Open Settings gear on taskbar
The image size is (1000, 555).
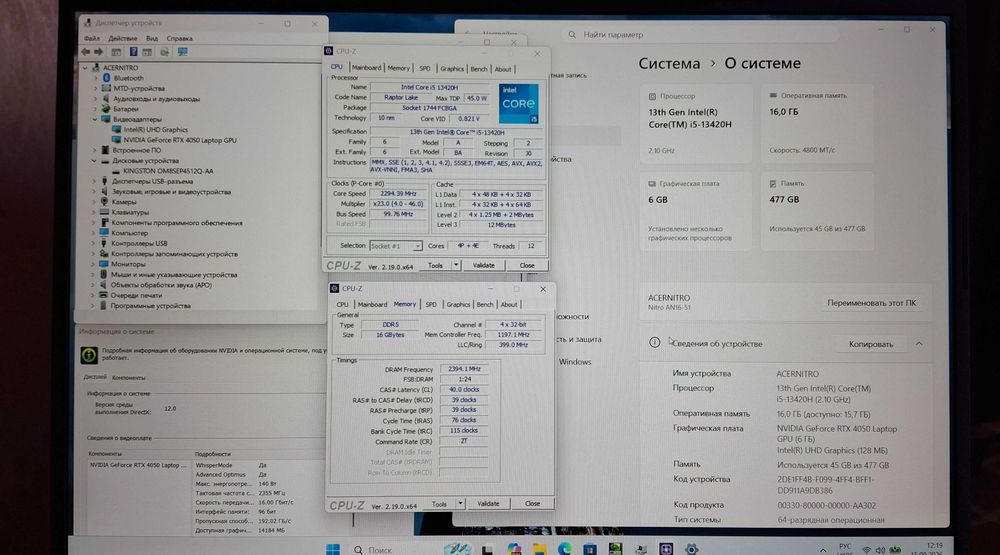click(x=692, y=549)
